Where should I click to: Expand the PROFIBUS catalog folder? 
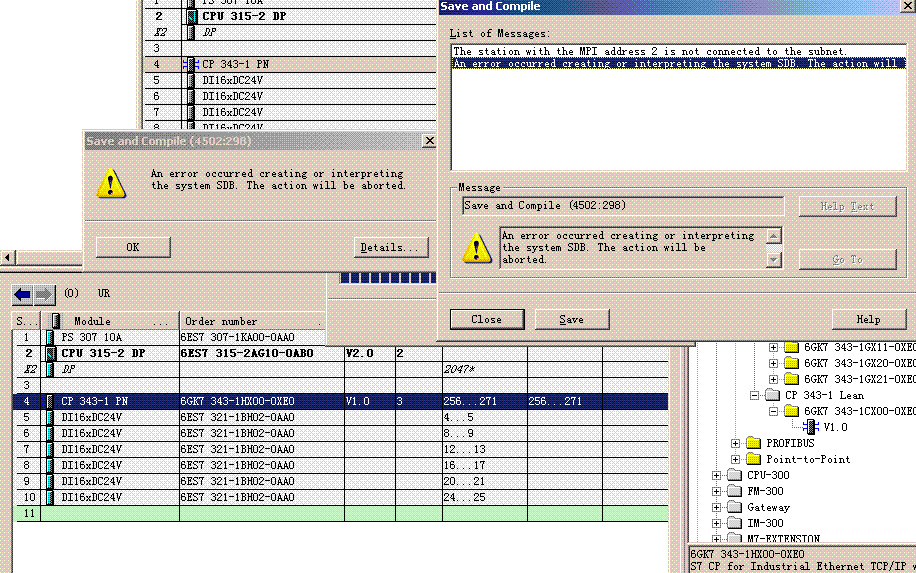point(735,443)
